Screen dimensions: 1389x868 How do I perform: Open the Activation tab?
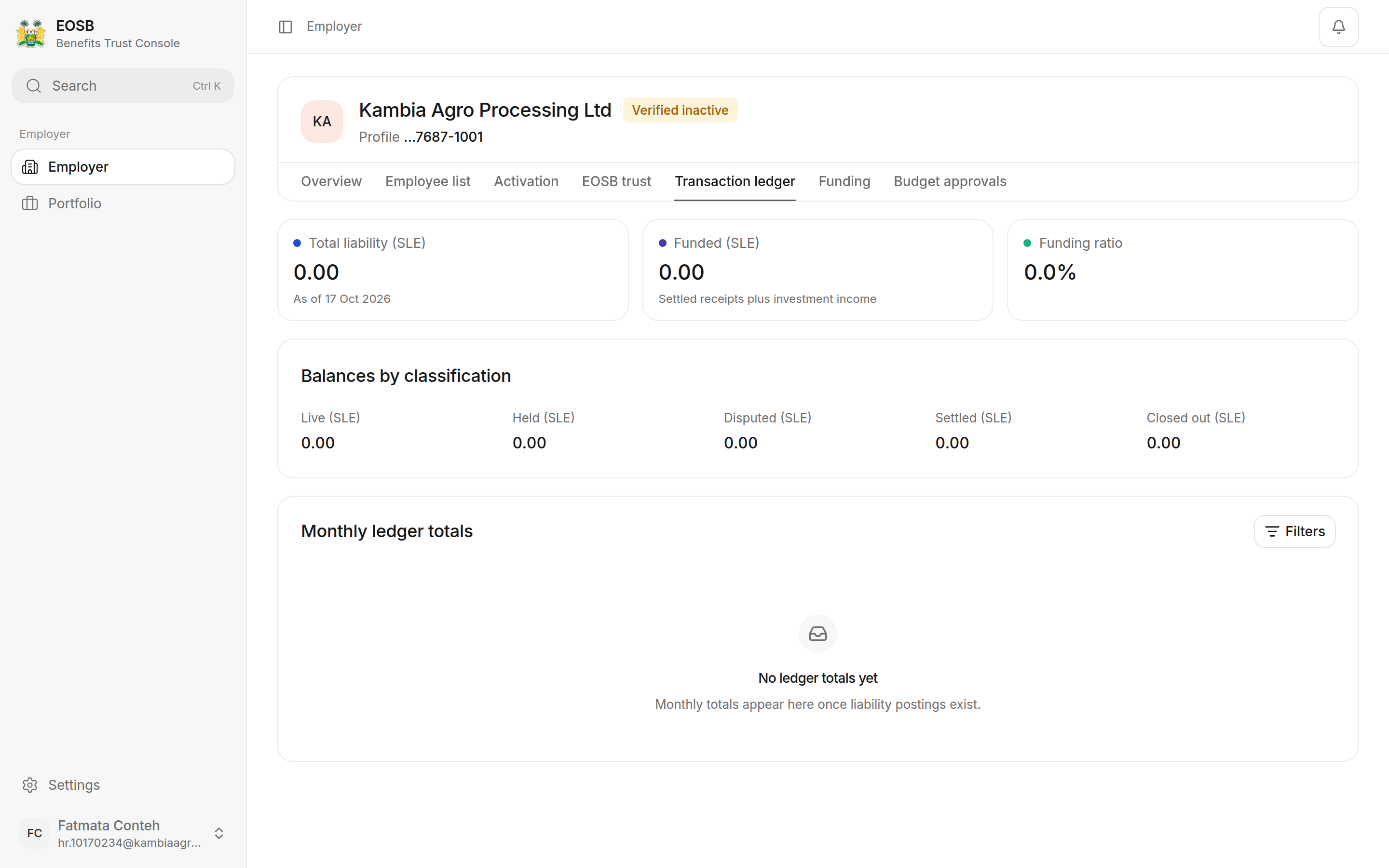click(526, 181)
